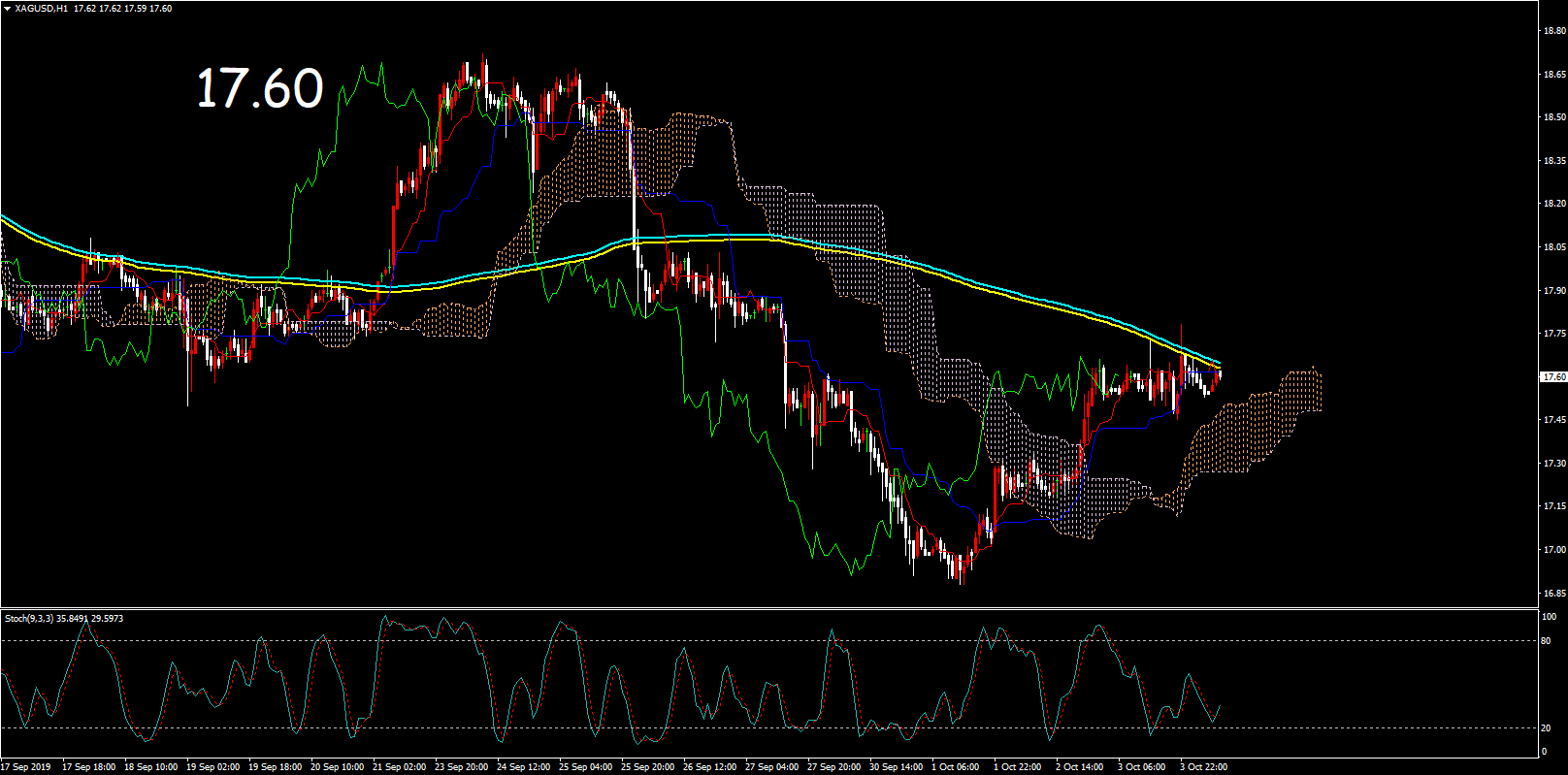Click the 25 Sep 20:00 time label
This screenshot has height=775, width=1568.
(x=647, y=767)
